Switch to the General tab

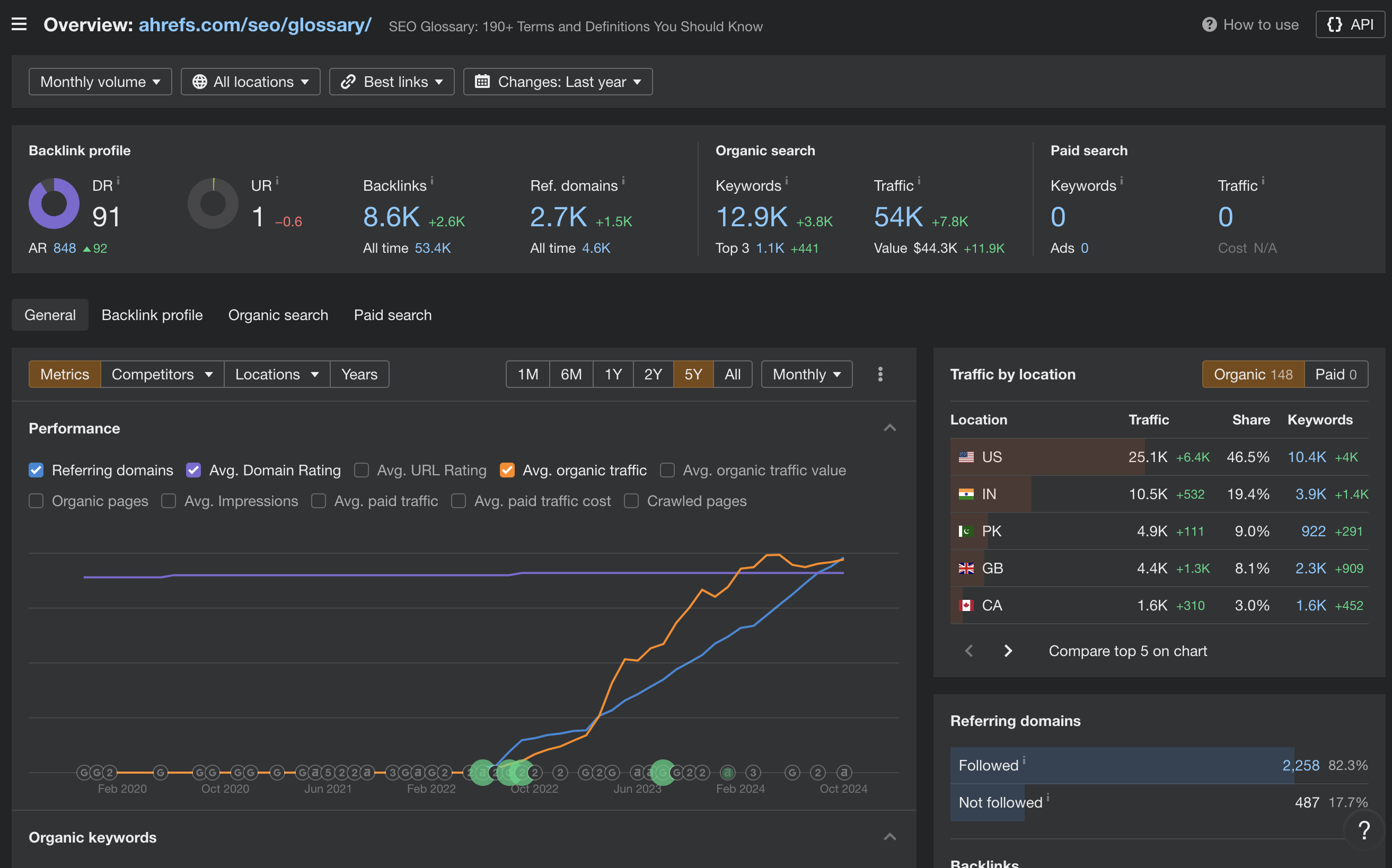click(x=50, y=315)
